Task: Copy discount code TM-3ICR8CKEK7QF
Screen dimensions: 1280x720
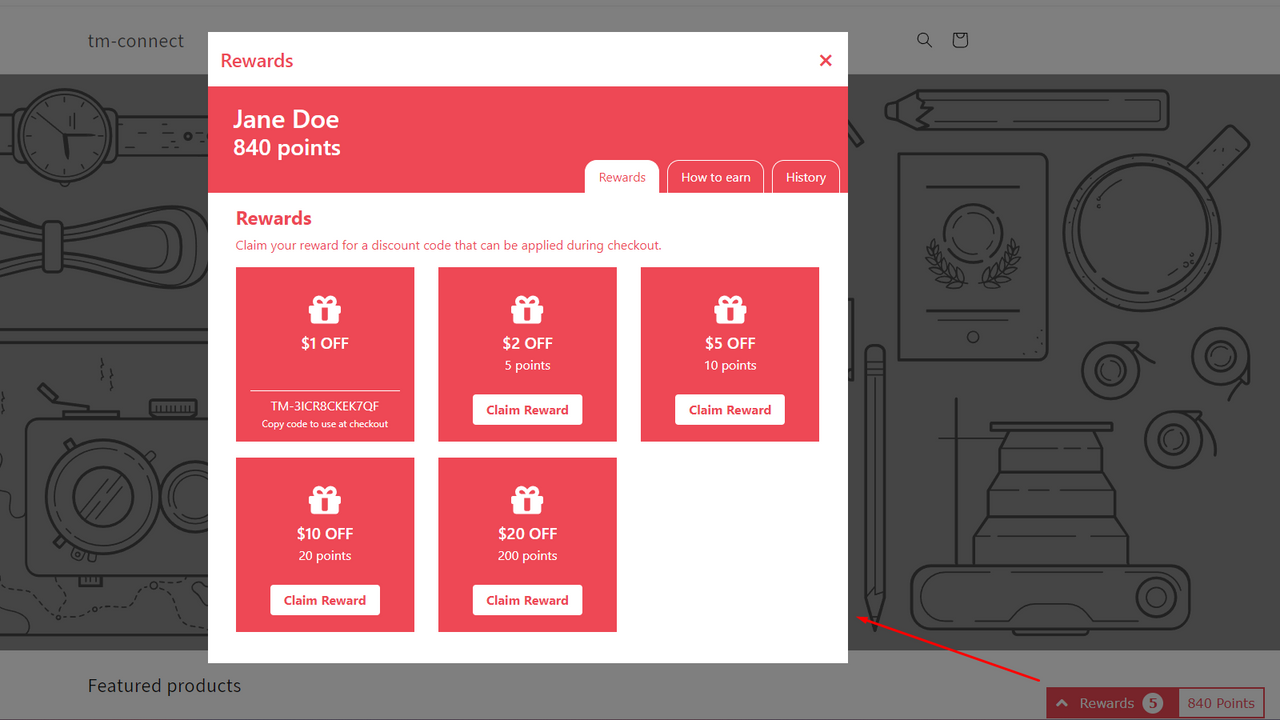Action: coord(325,406)
